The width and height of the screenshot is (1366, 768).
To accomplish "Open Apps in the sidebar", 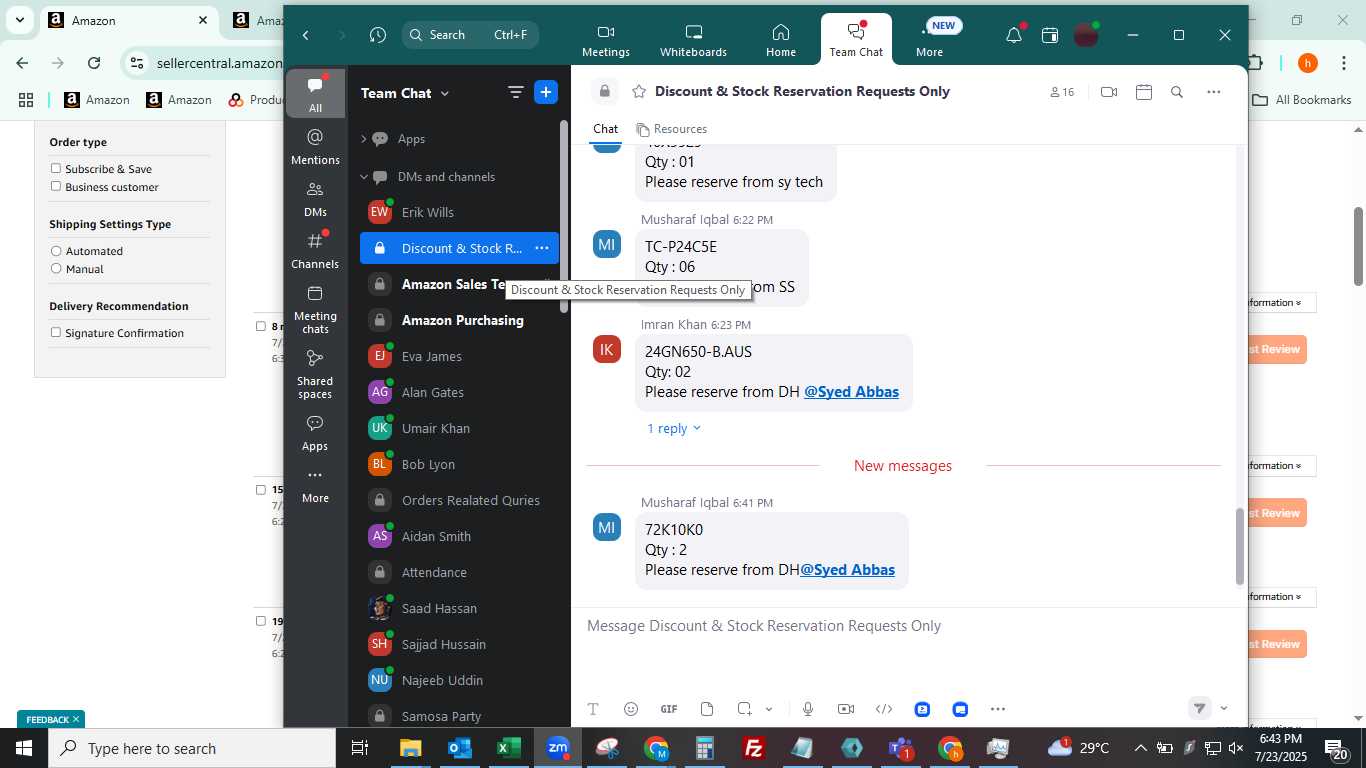I will pyautogui.click(x=315, y=433).
